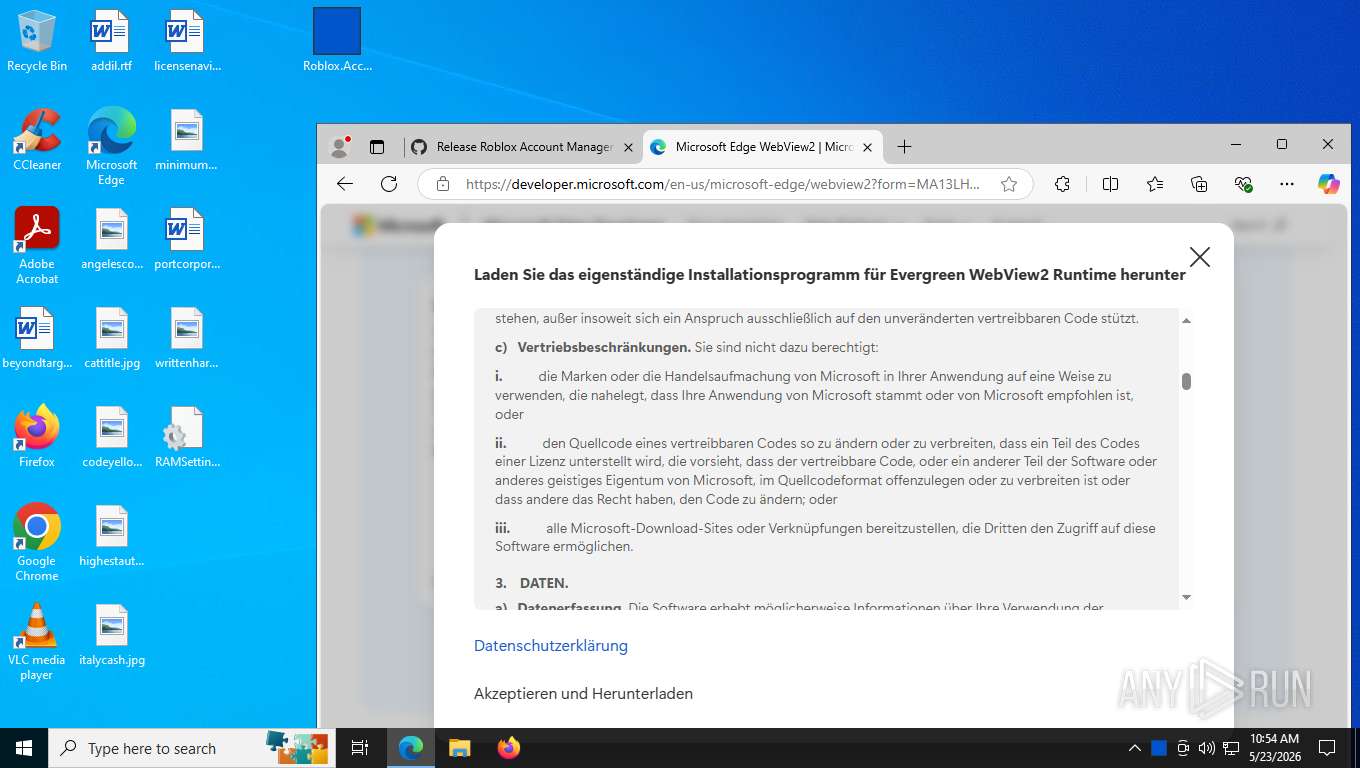Image resolution: width=1360 pixels, height=768 pixels.
Task: Click 'Vertriebsbeschränkungen.' text in license
Action: tap(604, 348)
